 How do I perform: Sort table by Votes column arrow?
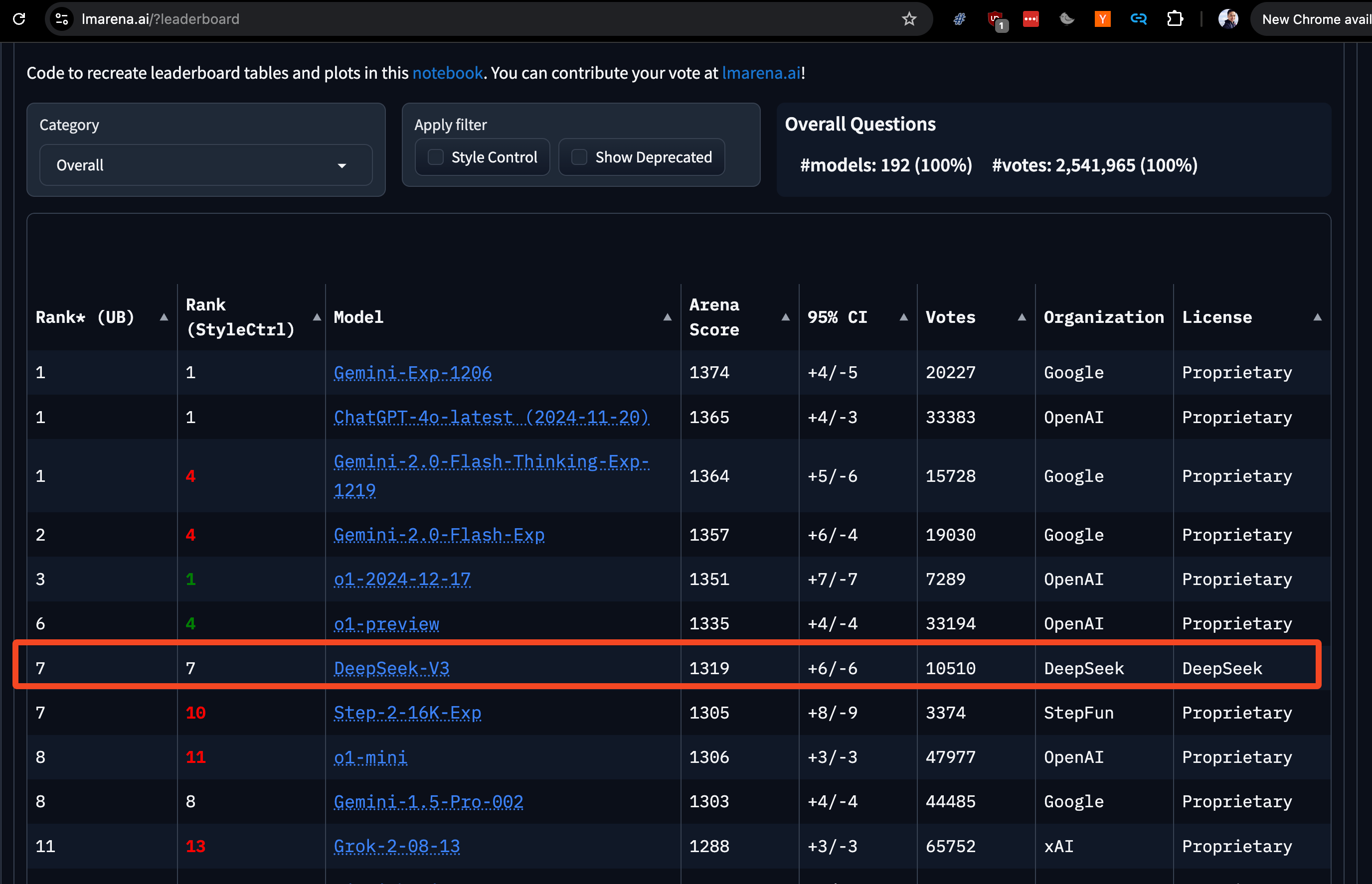tap(1021, 317)
